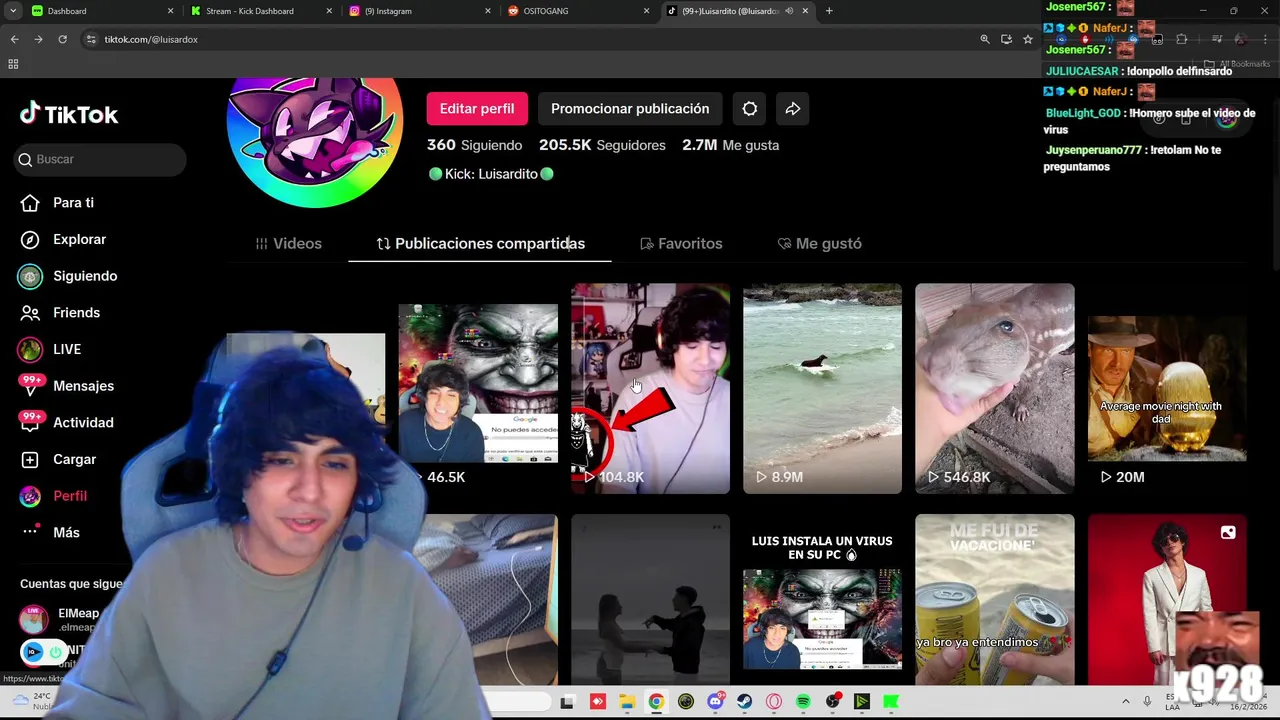Click the Buscar search field
The width and height of the screenshot is (1280, 720).
(x=100, y=159)
